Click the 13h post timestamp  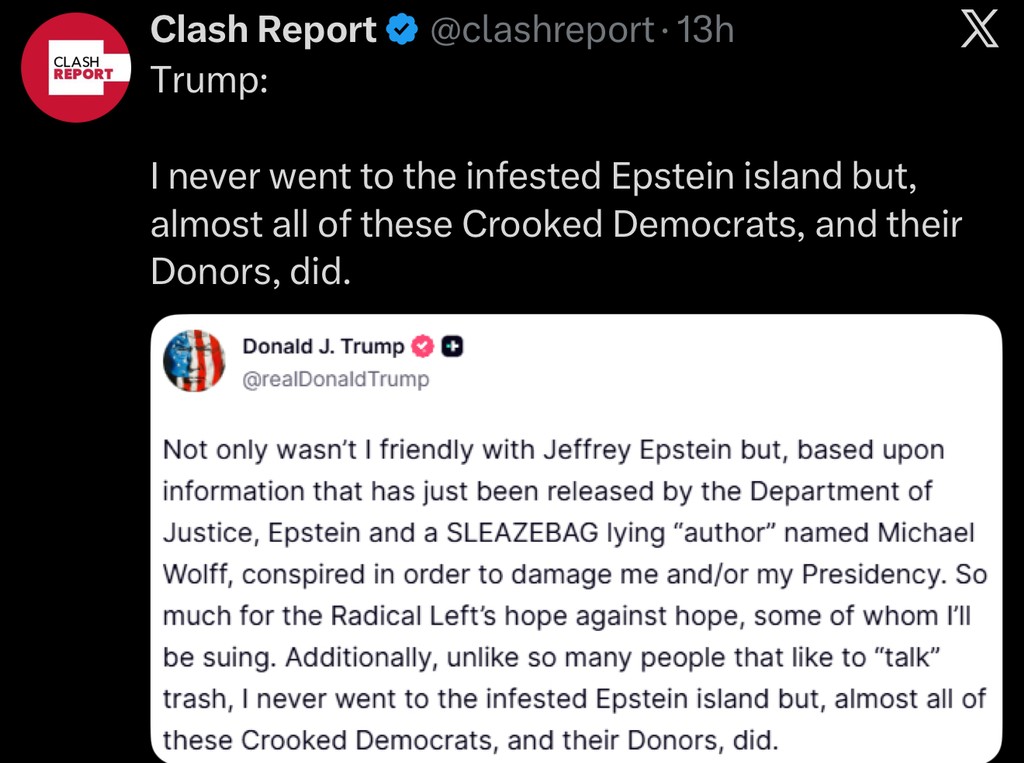pos(705,32)
